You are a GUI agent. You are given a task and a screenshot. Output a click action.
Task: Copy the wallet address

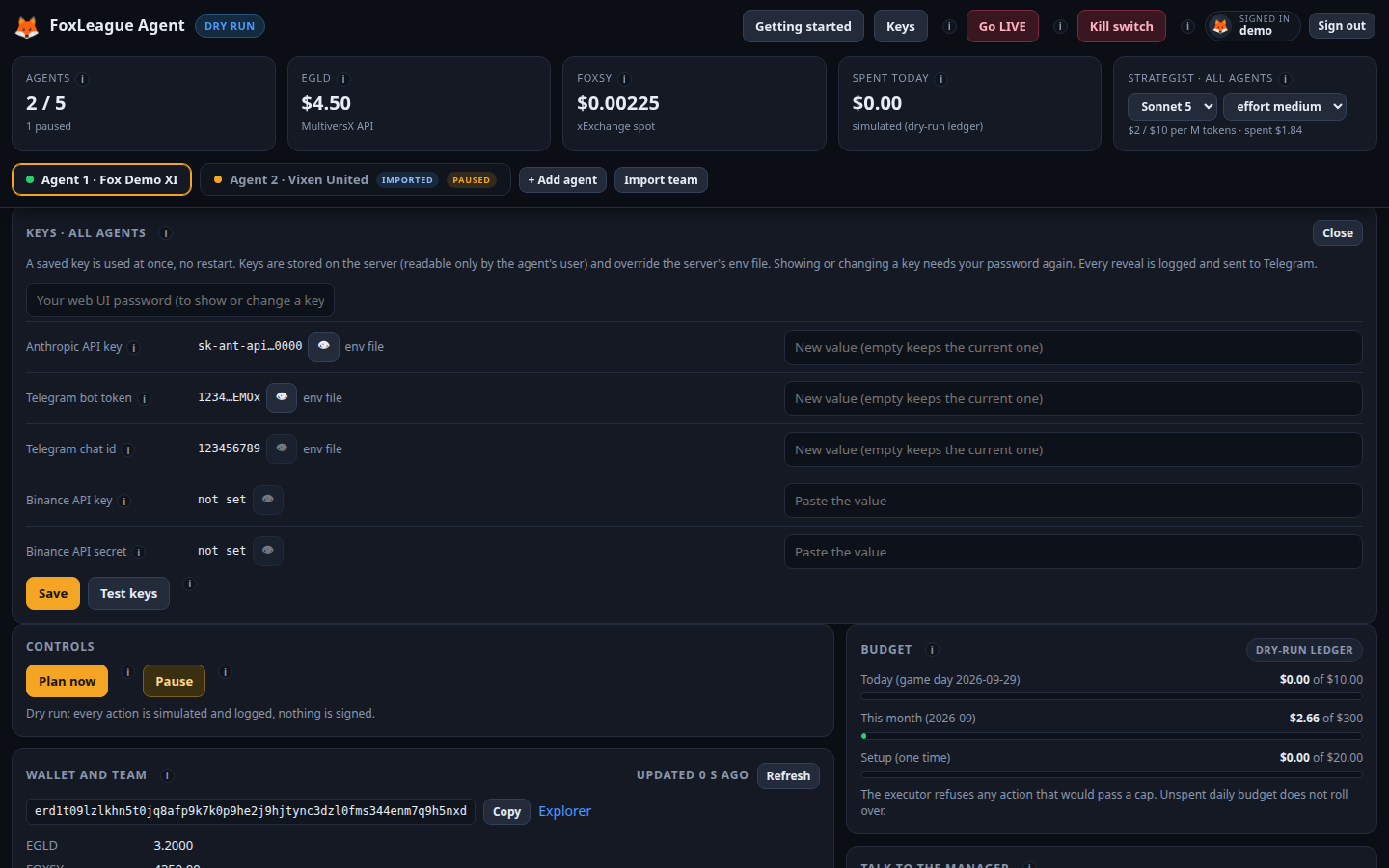[x=506, y=812]
